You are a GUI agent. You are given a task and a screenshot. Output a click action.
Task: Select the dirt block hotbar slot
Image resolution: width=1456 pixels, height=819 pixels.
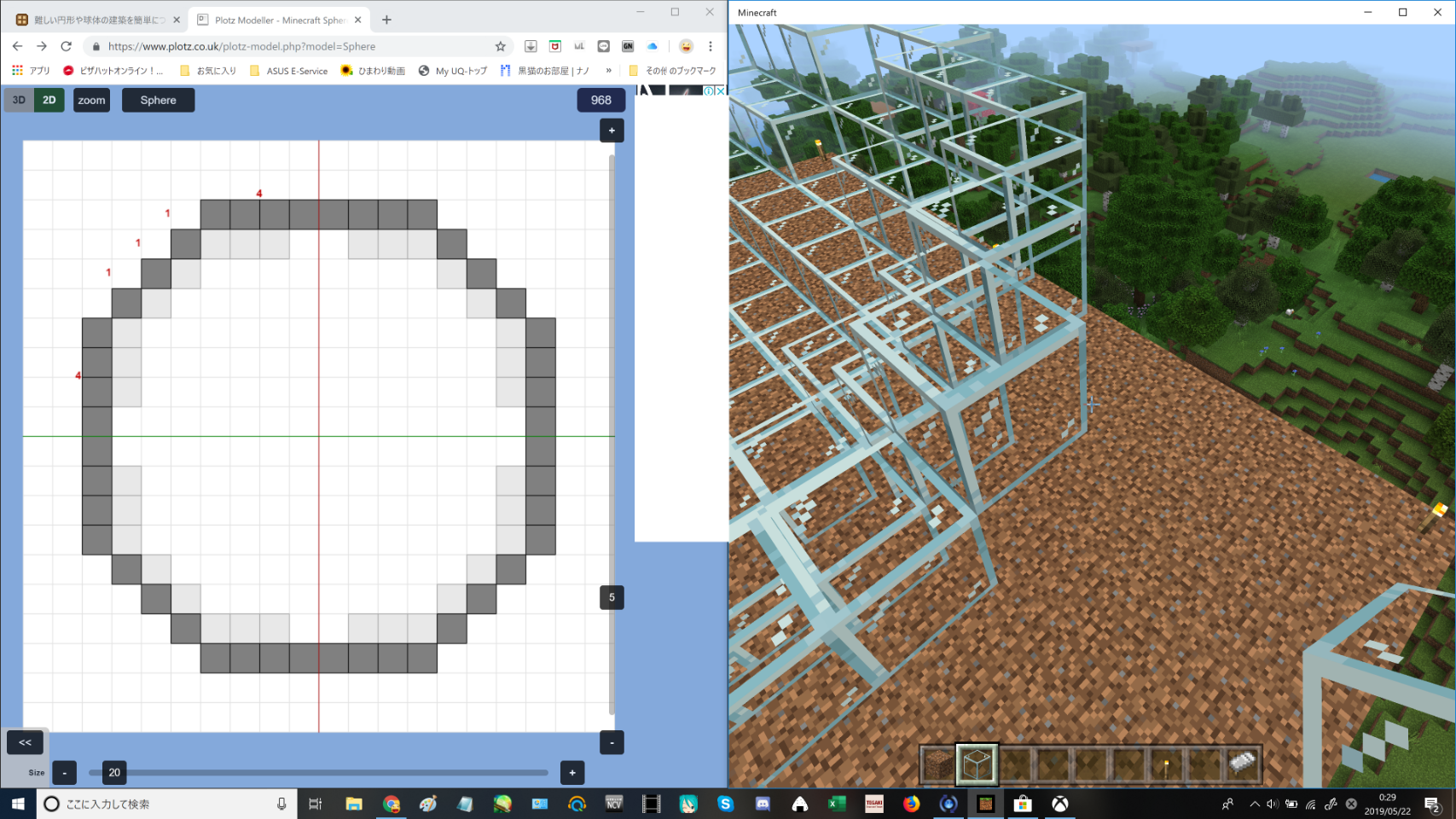pyautogui.click(x=938, y=764)
